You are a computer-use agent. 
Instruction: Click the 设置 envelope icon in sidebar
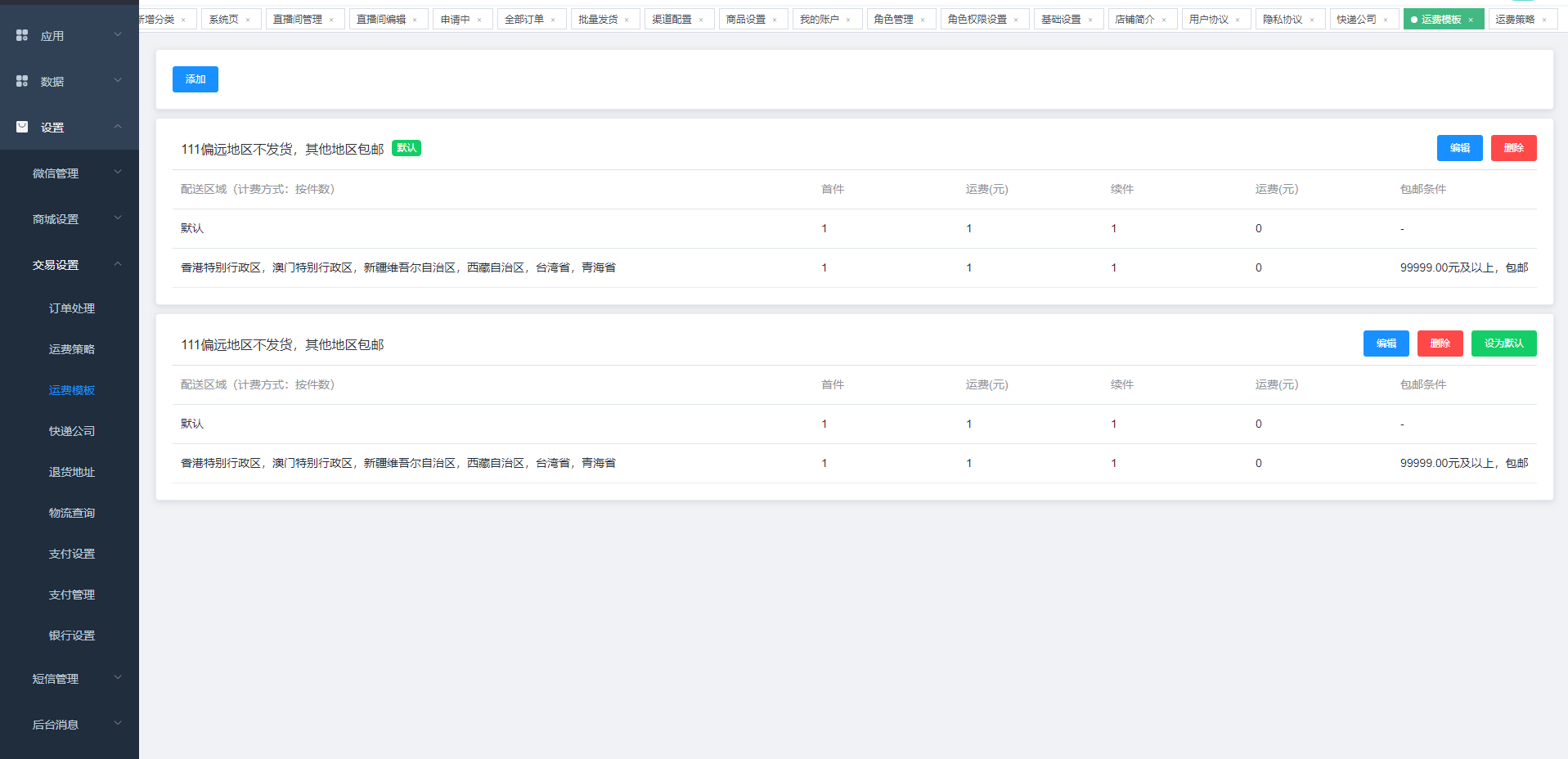(22, 127)
